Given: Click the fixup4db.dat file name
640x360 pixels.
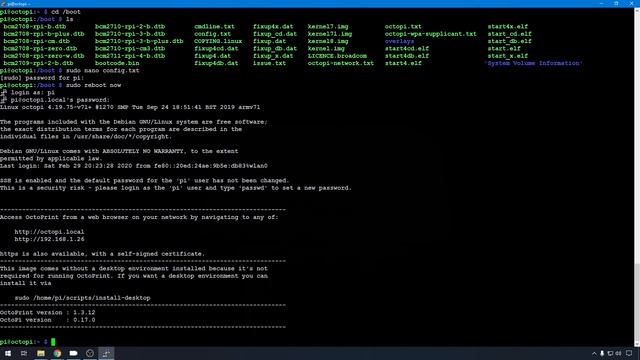Looking at the screenshot, I should click(x=216, y=63).
